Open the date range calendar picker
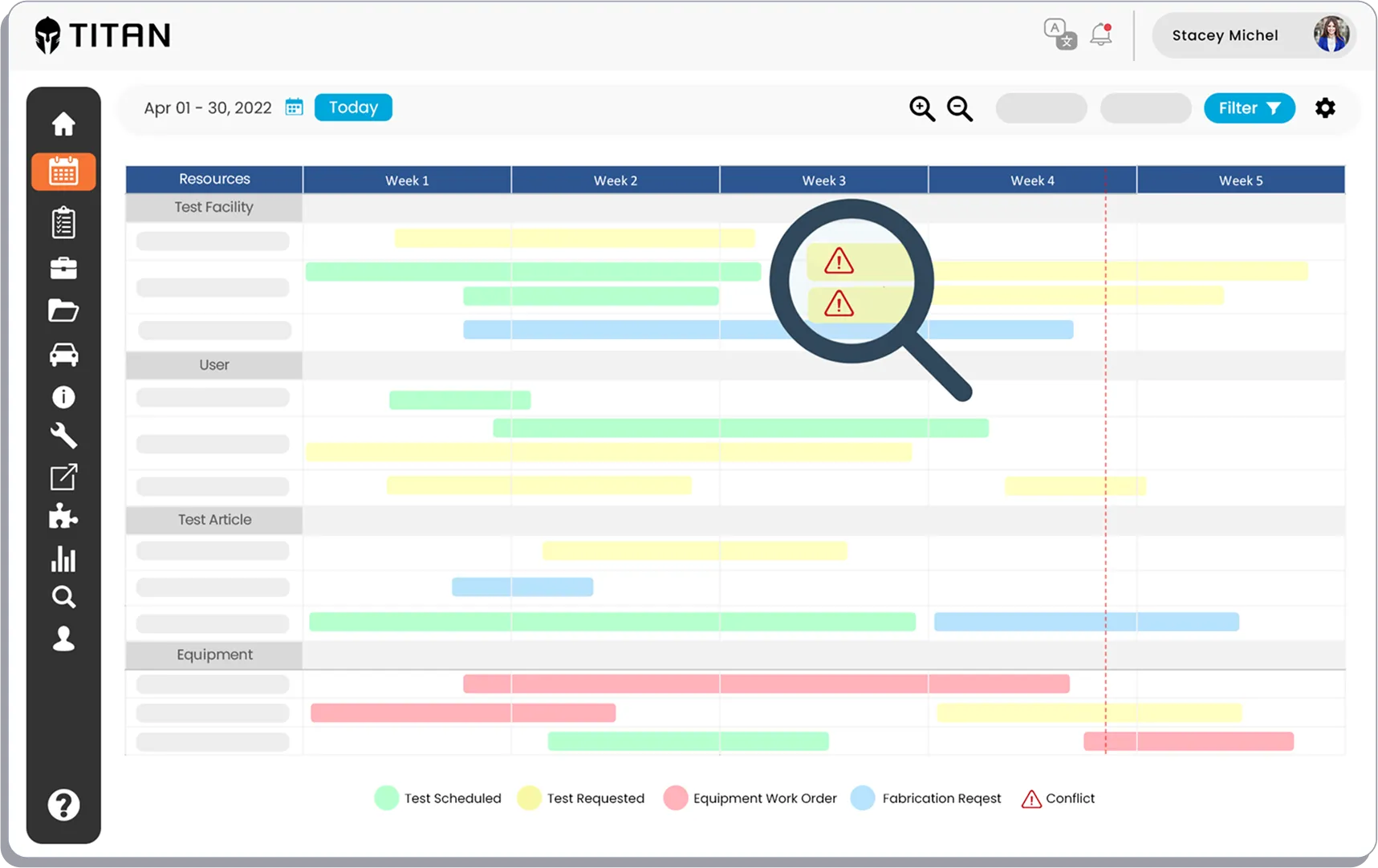Image resolution: width=1378 pixels, height=868 pixels. pos(294,106)
